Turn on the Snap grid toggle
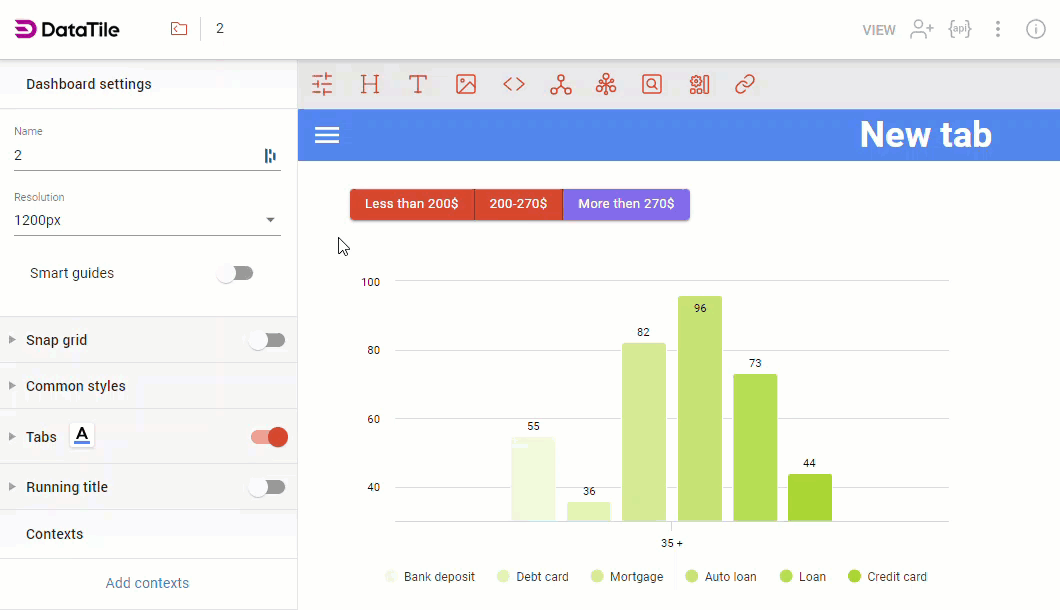Image resolution: width=1060 pixels, height=610 pixels. 267,340
